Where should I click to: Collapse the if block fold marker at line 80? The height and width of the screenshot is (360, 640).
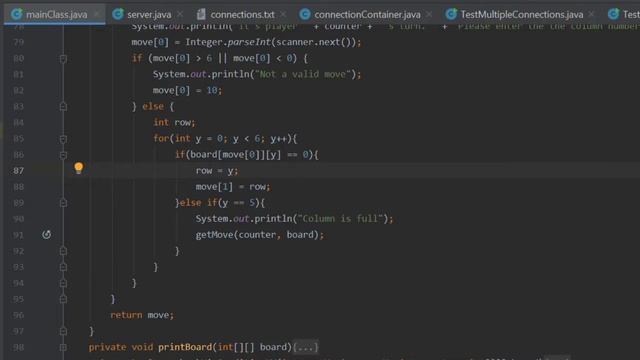(63, 59)
